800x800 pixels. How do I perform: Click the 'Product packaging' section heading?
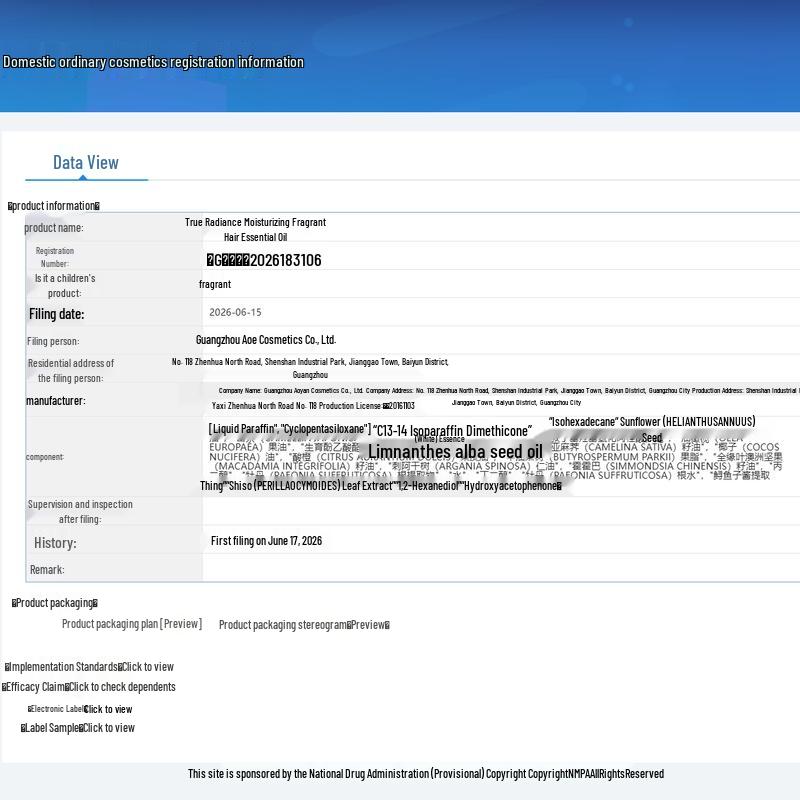point(55,603)
